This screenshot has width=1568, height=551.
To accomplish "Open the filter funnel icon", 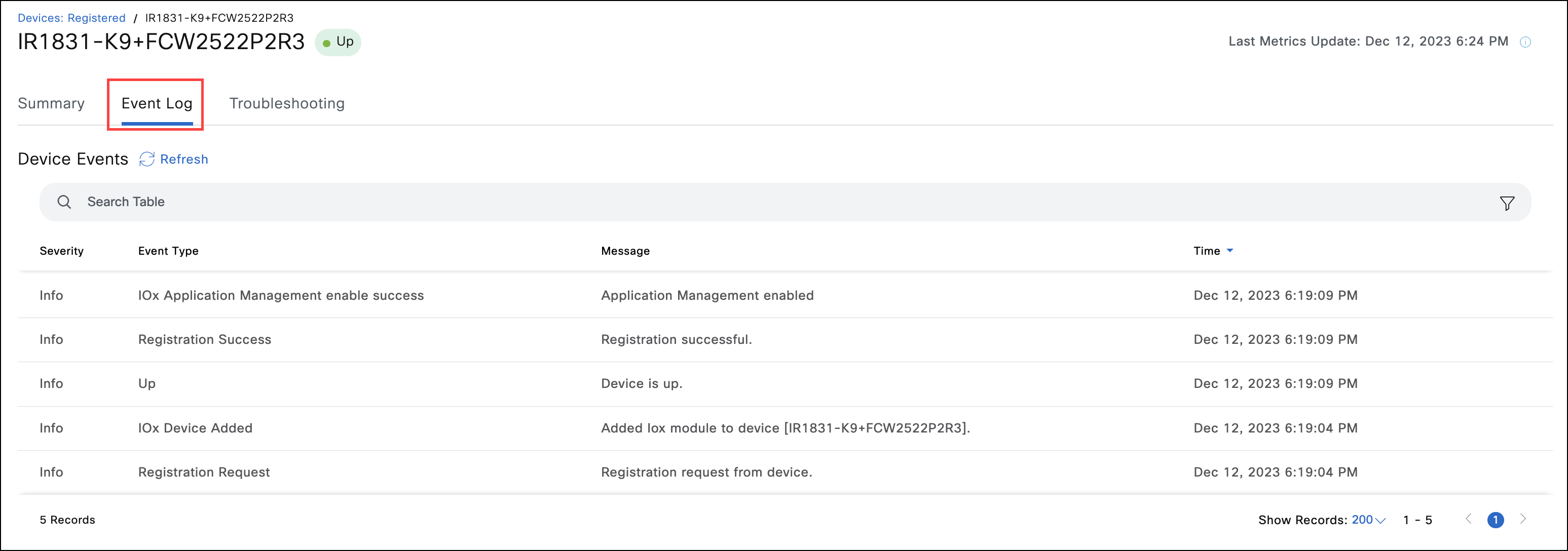I will pyautogui.click(x=1507, y=203).
